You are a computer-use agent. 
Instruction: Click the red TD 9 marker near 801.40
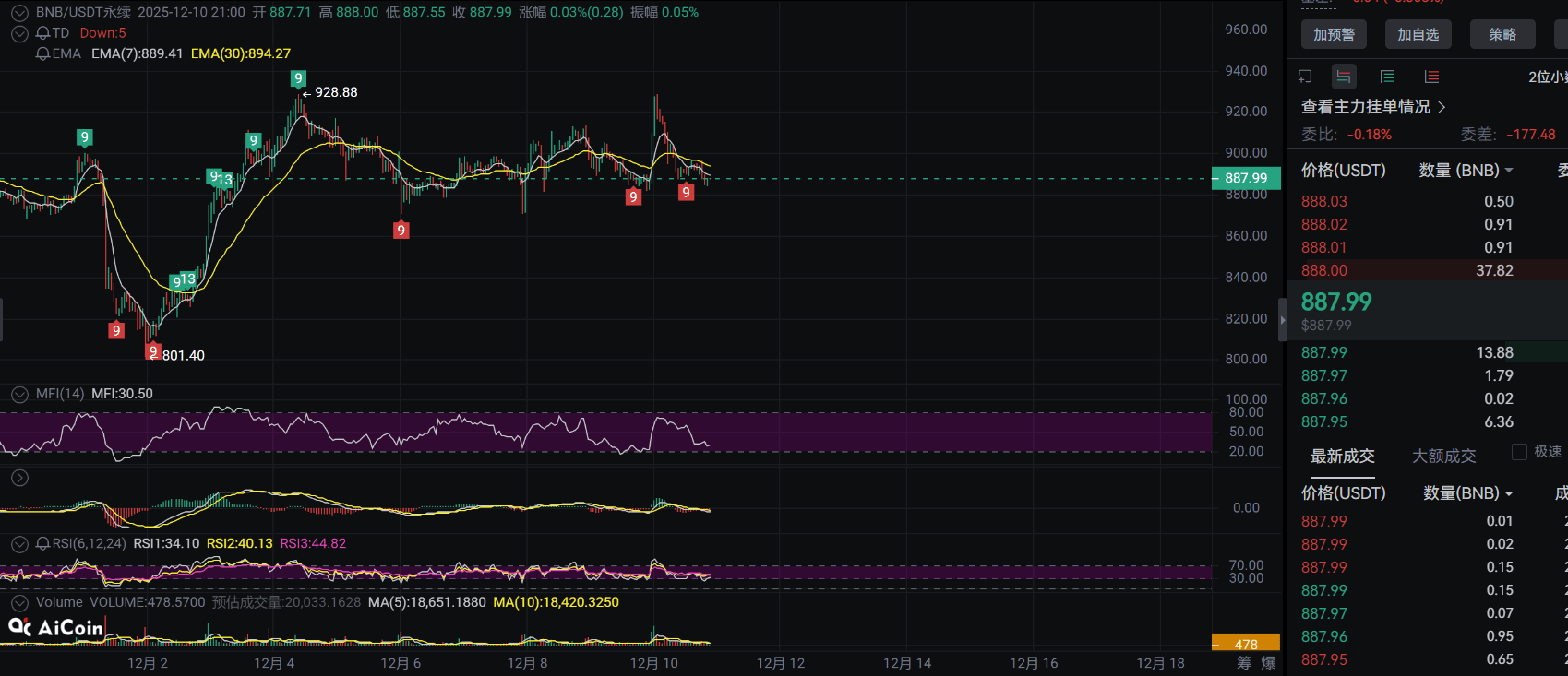click(153, 351)
